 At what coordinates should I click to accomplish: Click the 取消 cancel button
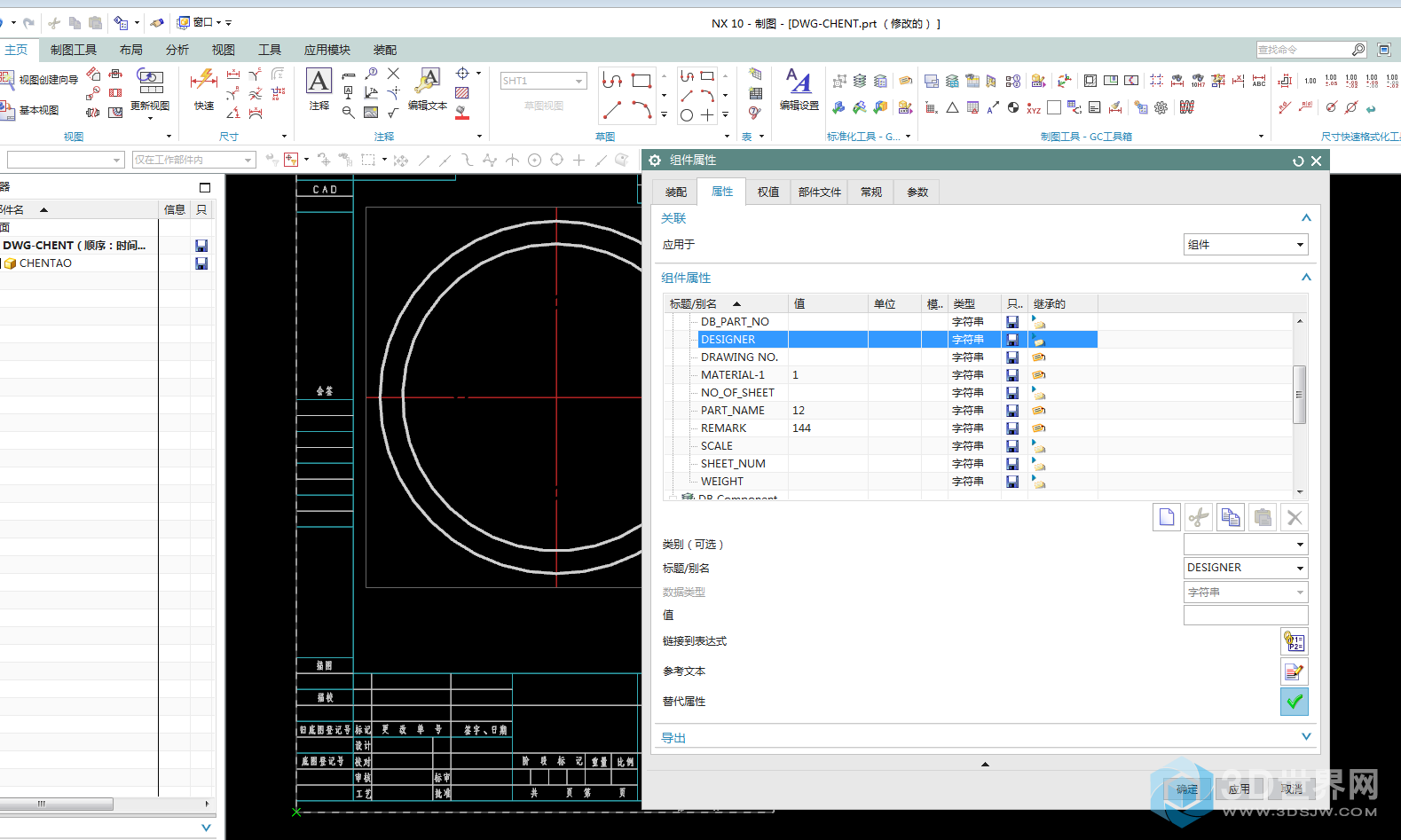pyautogui.click(x=1292, y=789)
